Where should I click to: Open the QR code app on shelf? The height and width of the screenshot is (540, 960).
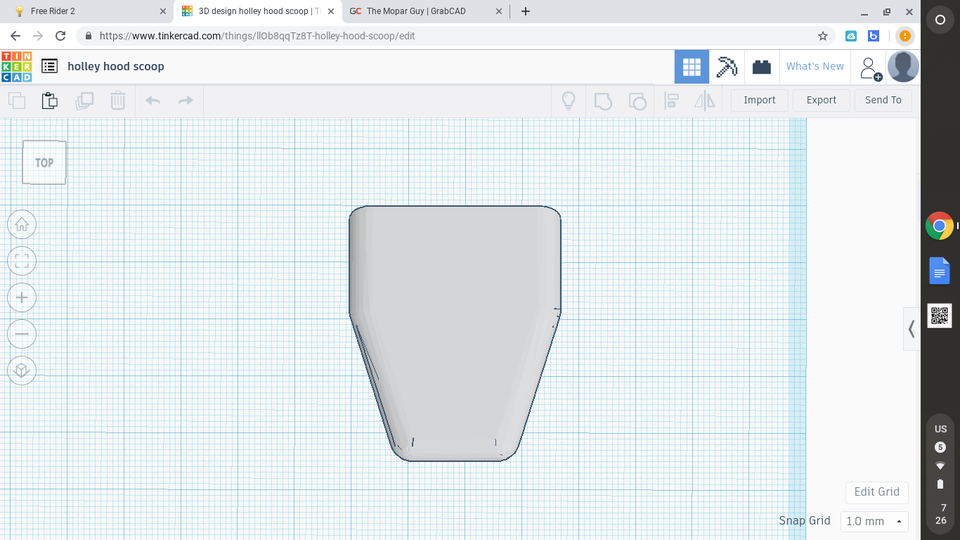[939, 316]
